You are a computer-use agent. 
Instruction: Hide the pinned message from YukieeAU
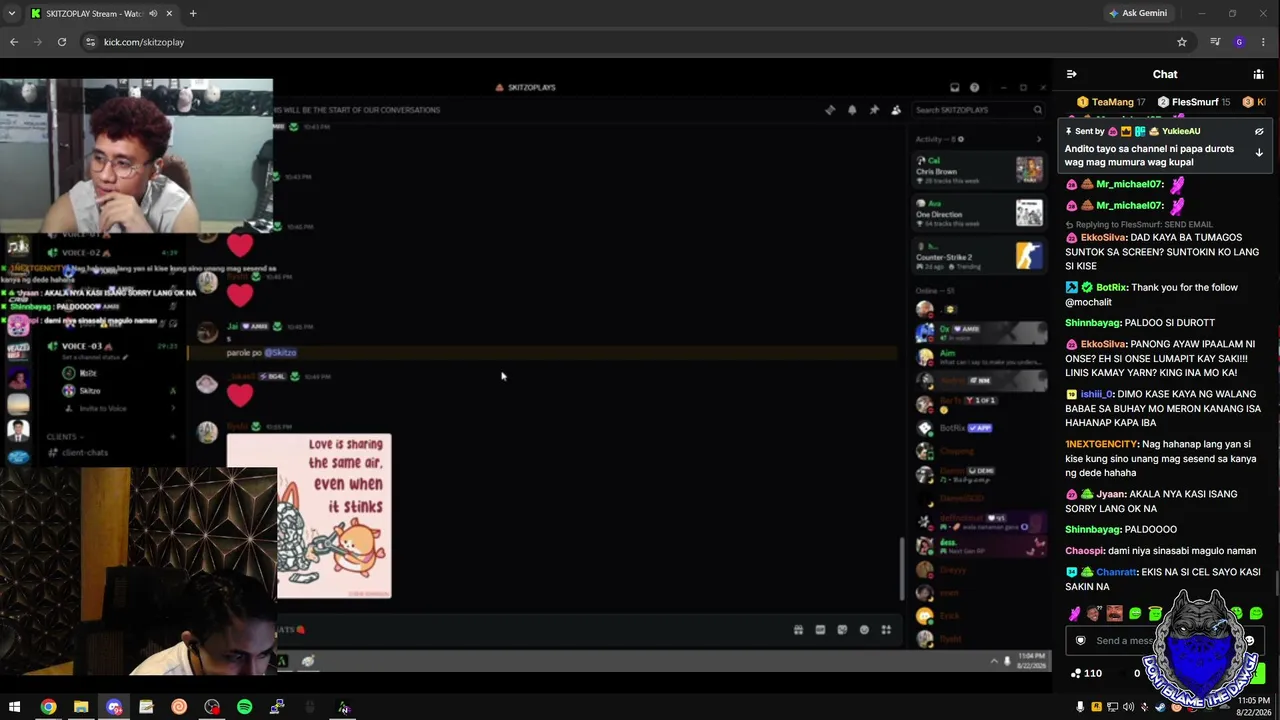(x=1259, y=131)
